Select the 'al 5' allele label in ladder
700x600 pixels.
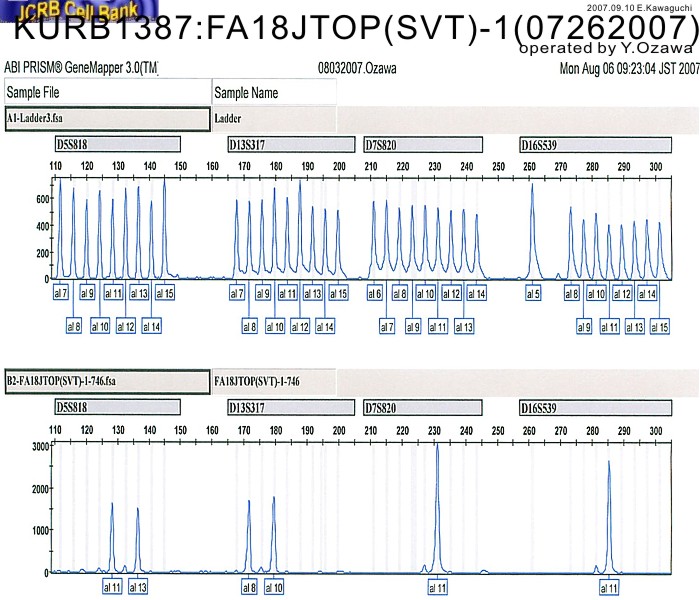[x=533, y=294]
